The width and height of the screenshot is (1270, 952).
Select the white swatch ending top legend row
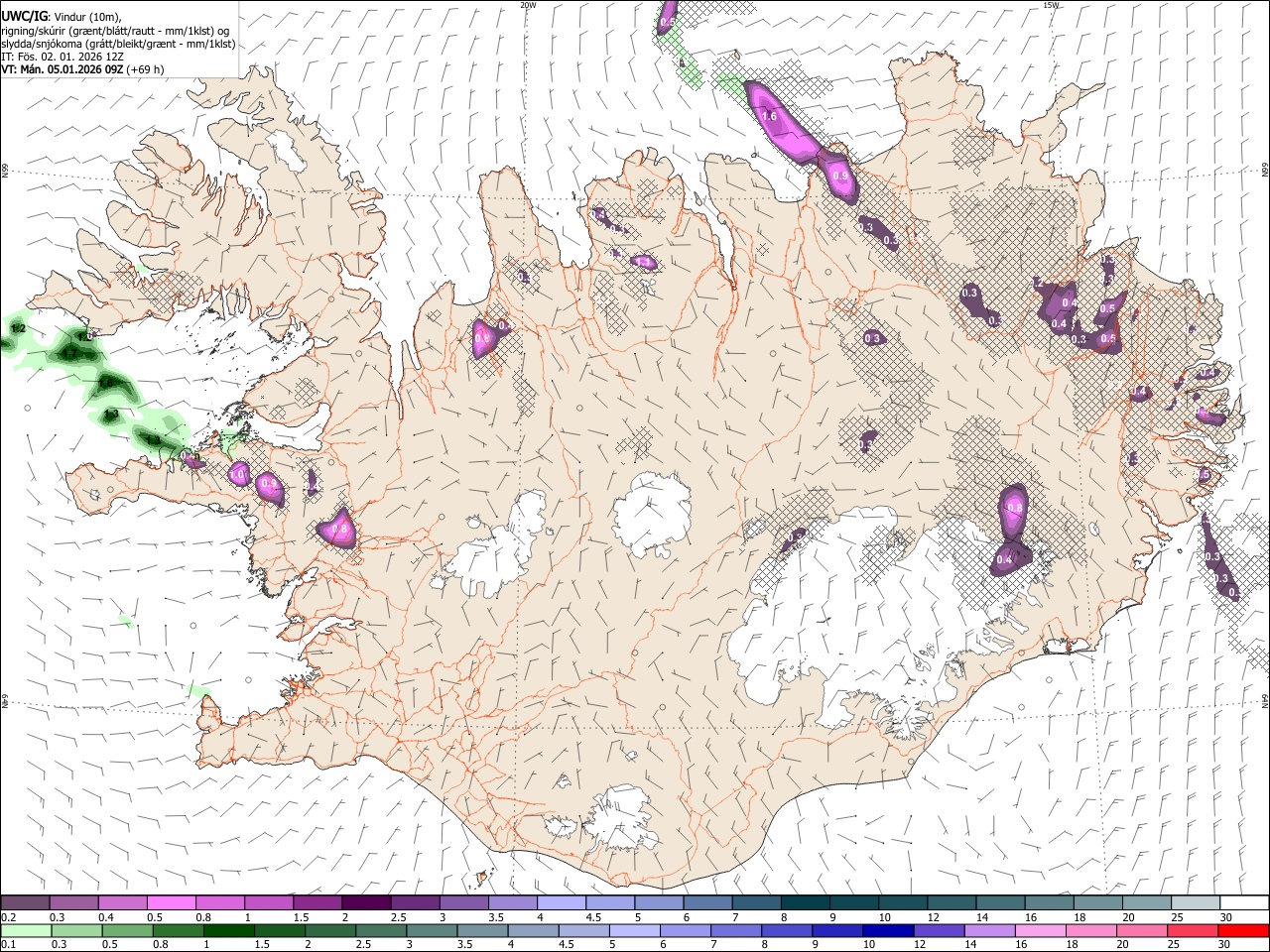[1244, 902]
